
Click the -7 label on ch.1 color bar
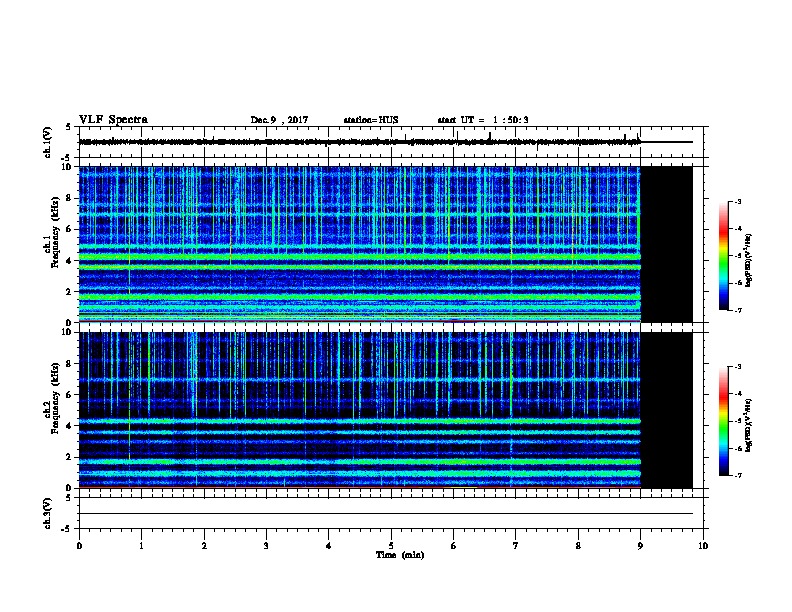tap(737, 310)
